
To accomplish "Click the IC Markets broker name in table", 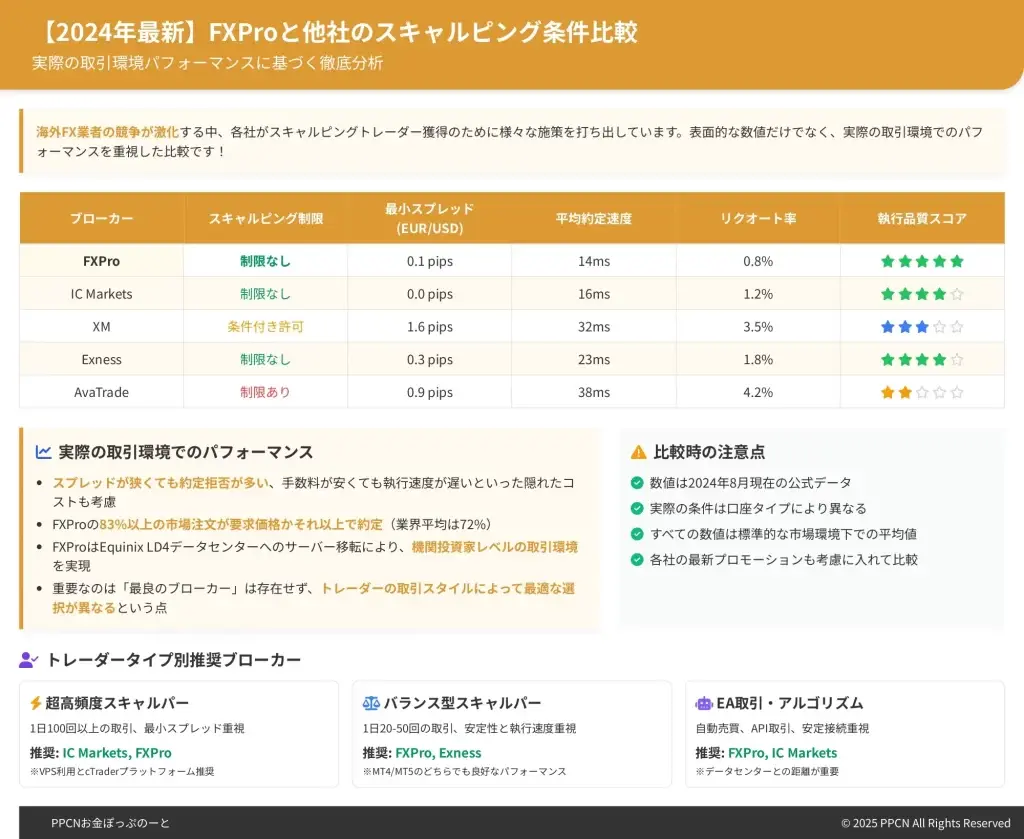I will (101, 294).
